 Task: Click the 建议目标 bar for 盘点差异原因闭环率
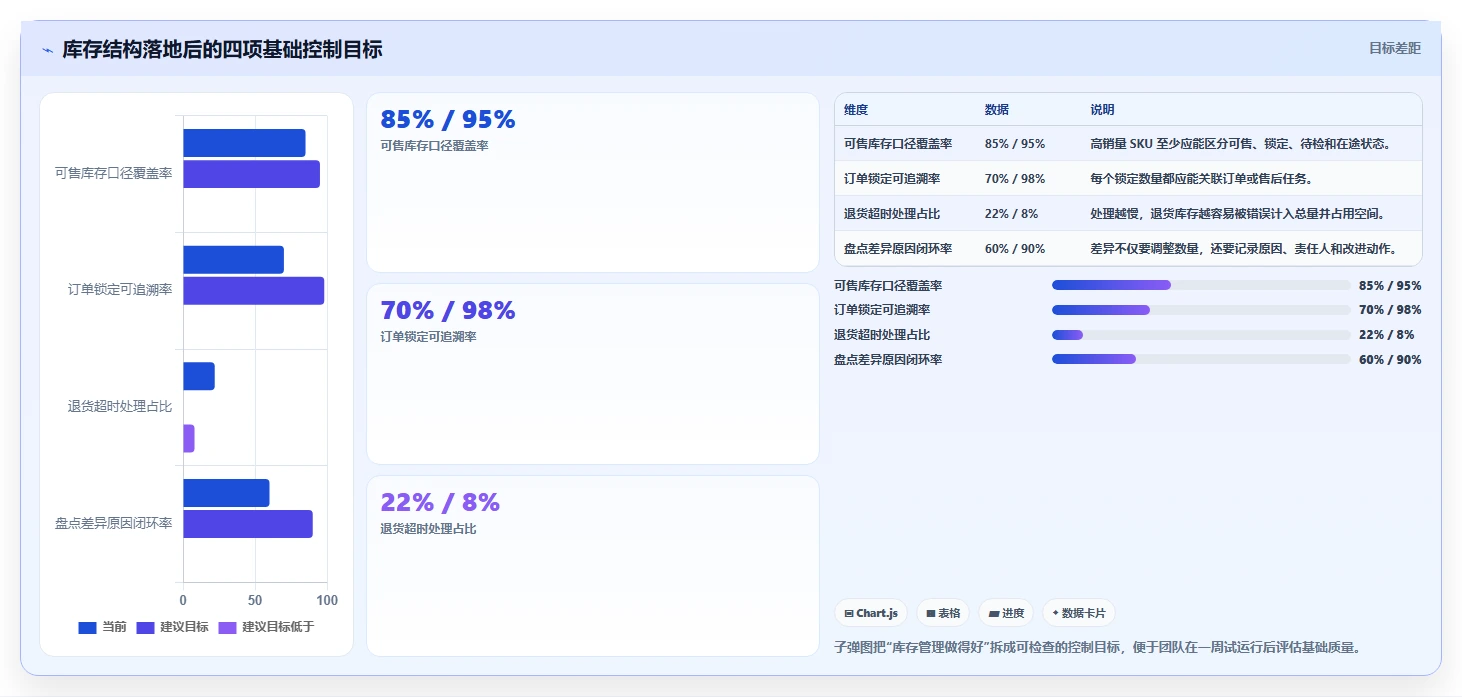point(248,524)
